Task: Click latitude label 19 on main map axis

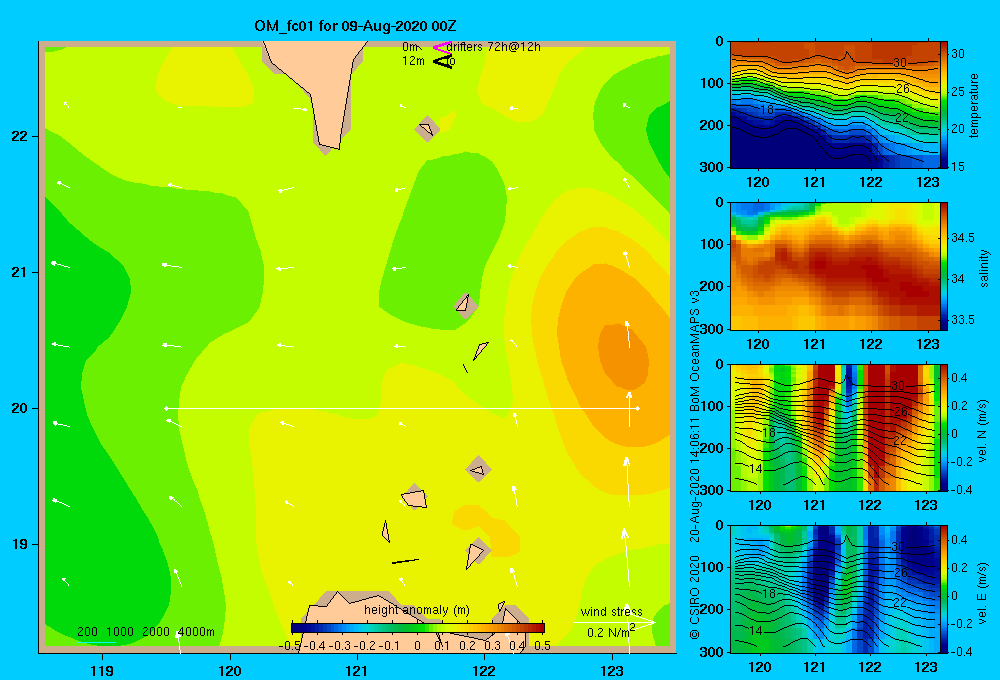Action: [x=19, y=544]
